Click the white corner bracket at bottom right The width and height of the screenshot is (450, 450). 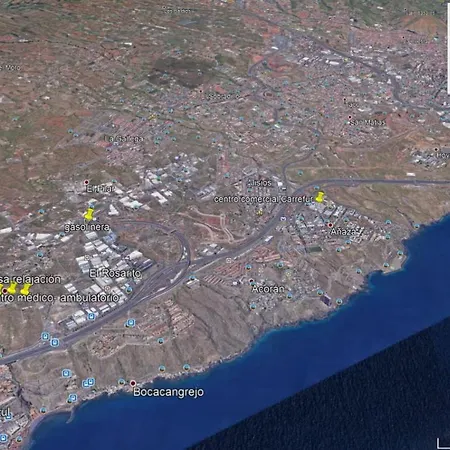click(x=443, y=444)
